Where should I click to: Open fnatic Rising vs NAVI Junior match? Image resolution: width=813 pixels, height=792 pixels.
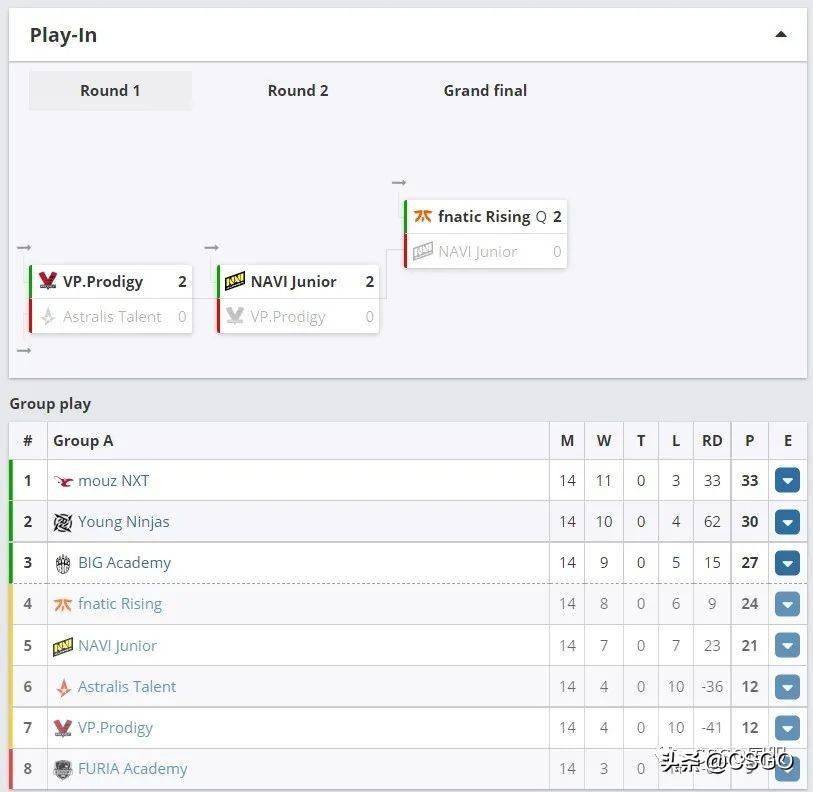pyautogui.click(x=486, y=234)
